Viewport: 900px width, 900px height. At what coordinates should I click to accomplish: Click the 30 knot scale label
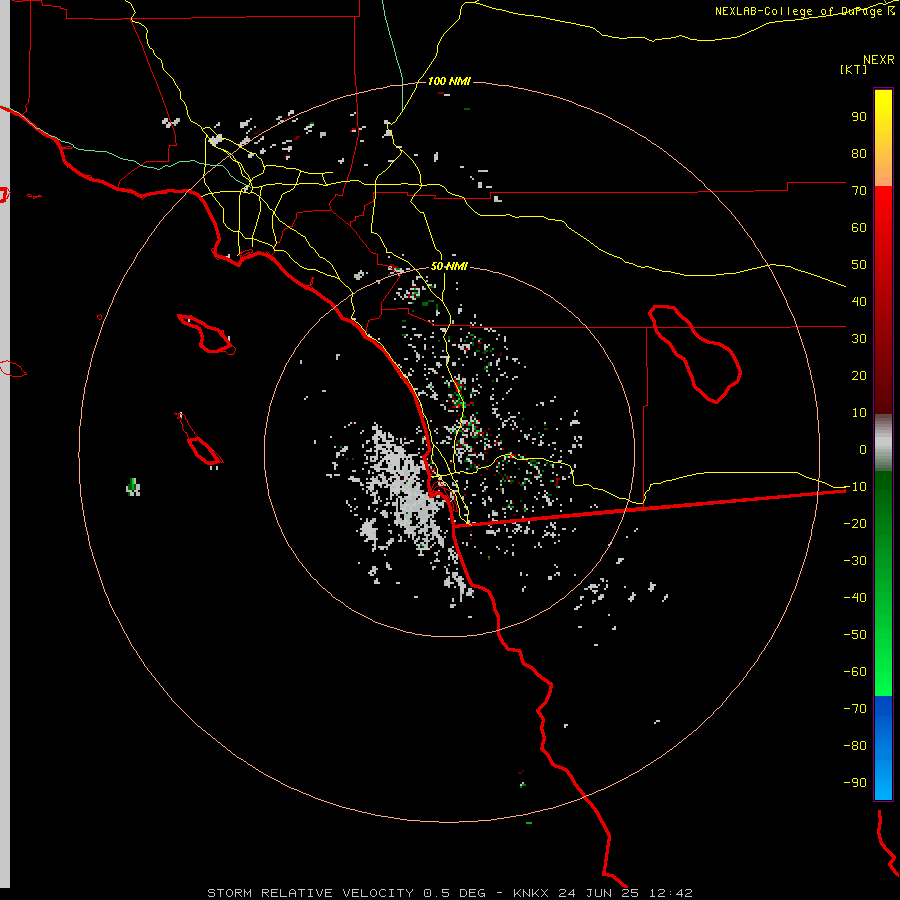click(859, 339)
